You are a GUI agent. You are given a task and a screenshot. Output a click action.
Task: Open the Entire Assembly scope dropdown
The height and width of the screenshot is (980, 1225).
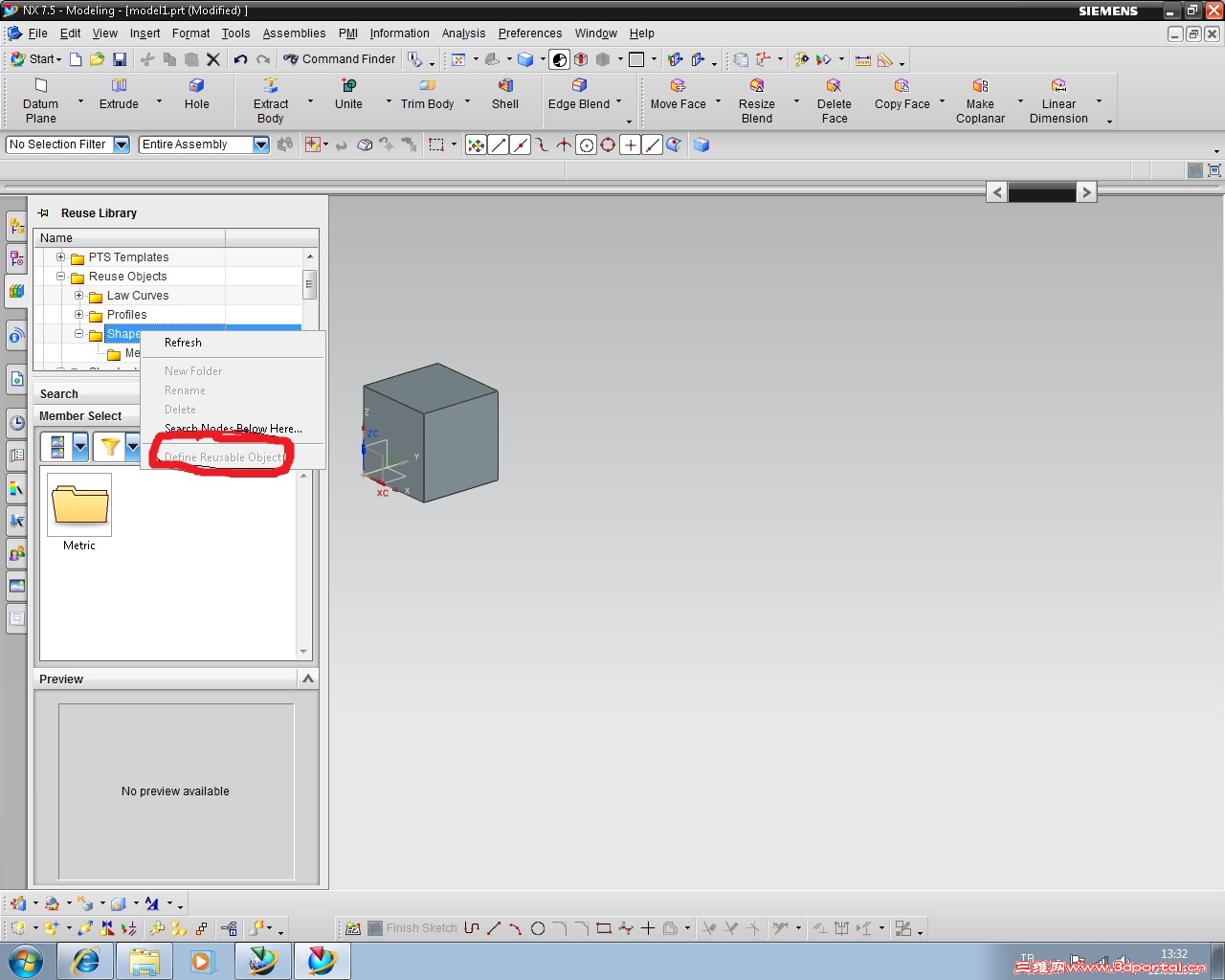click(x=261, y=145)
